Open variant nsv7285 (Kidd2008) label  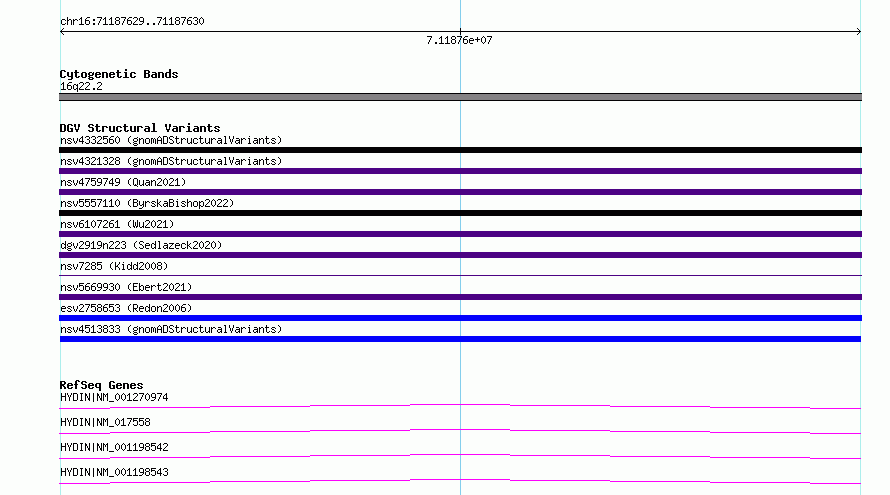pos(114,266)
